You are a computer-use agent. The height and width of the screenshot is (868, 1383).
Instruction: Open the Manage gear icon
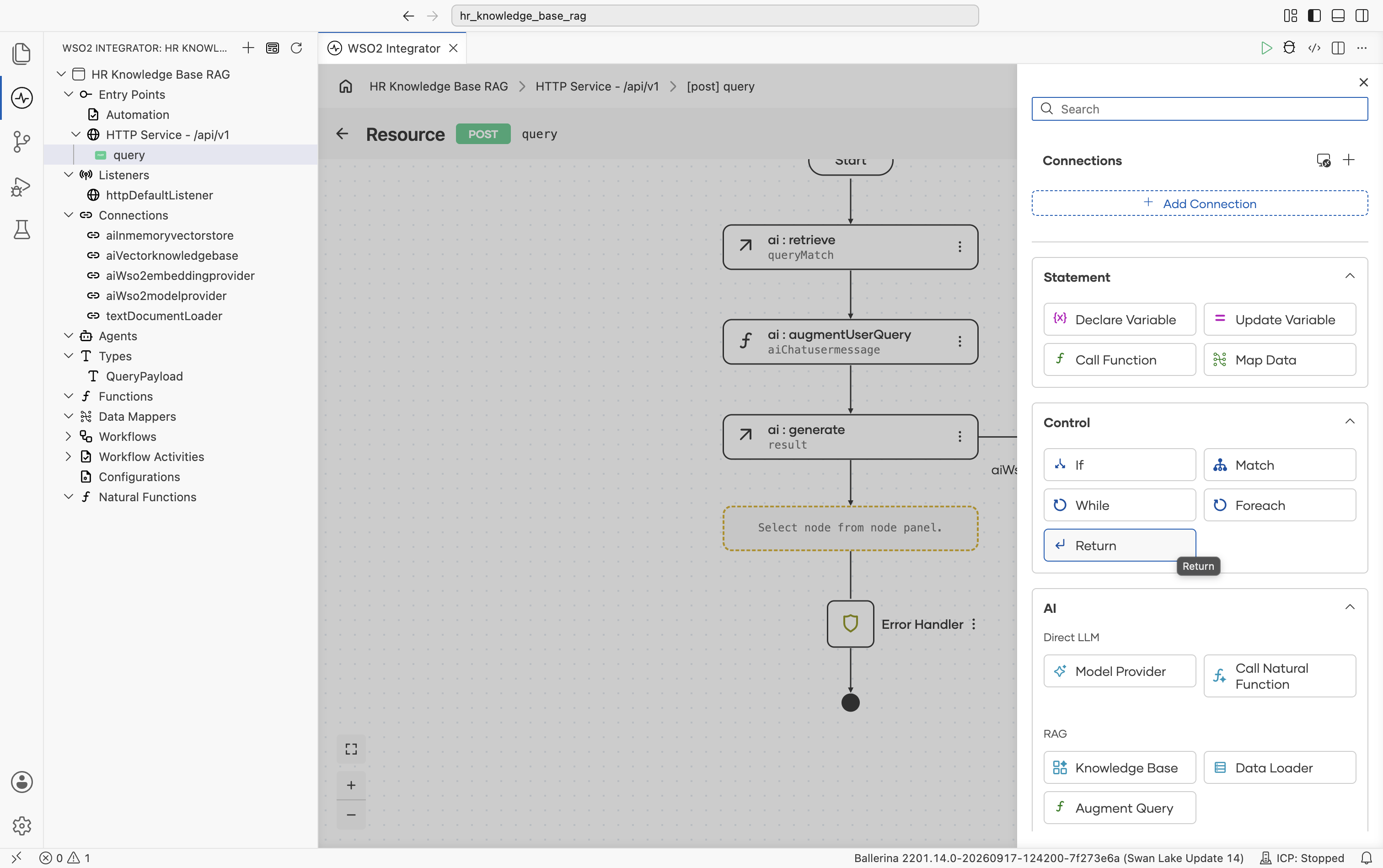click(x=22, y=825)
